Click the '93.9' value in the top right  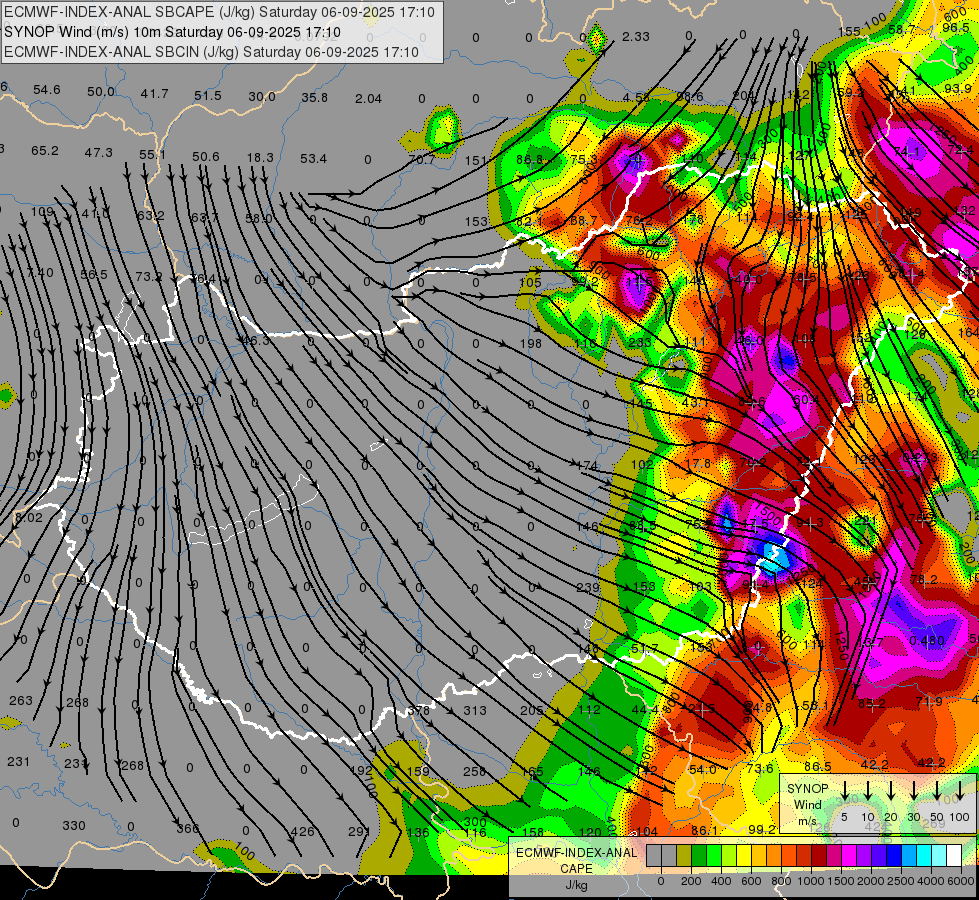point(958,89)
